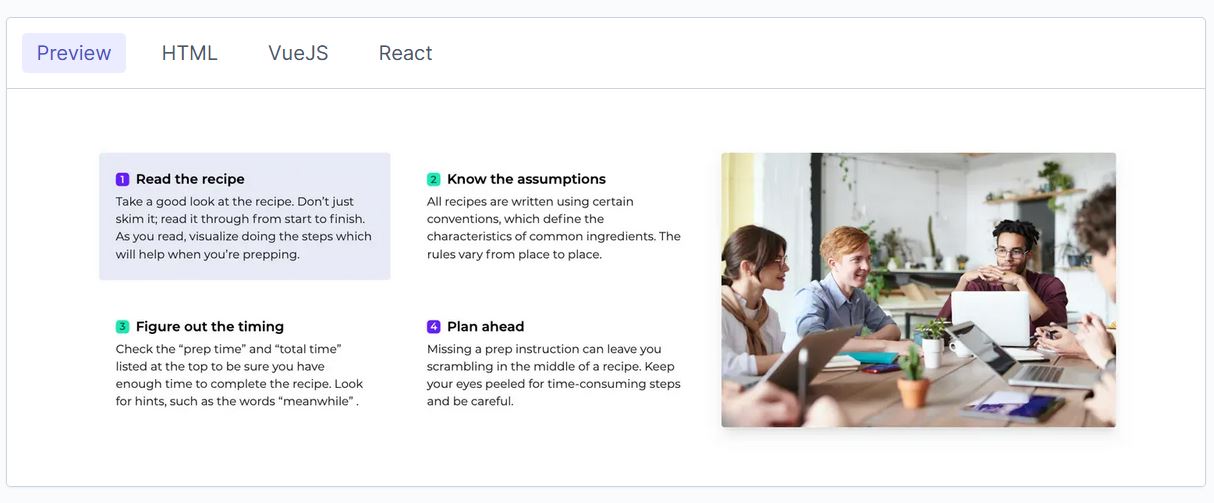
Task: Click the paragraph starting 'Take a good look'
Action: coord(243,228)
